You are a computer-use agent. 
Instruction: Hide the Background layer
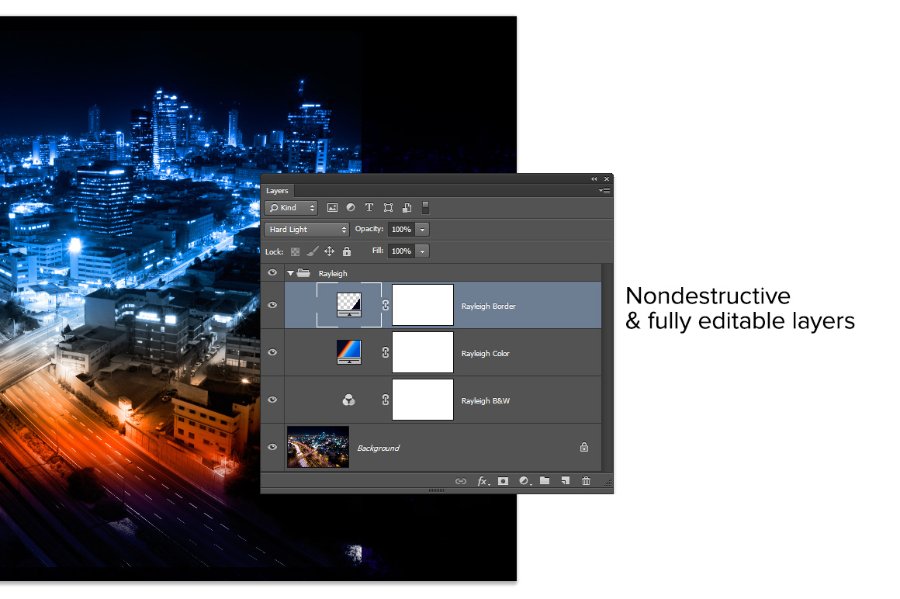coord(273,447)
